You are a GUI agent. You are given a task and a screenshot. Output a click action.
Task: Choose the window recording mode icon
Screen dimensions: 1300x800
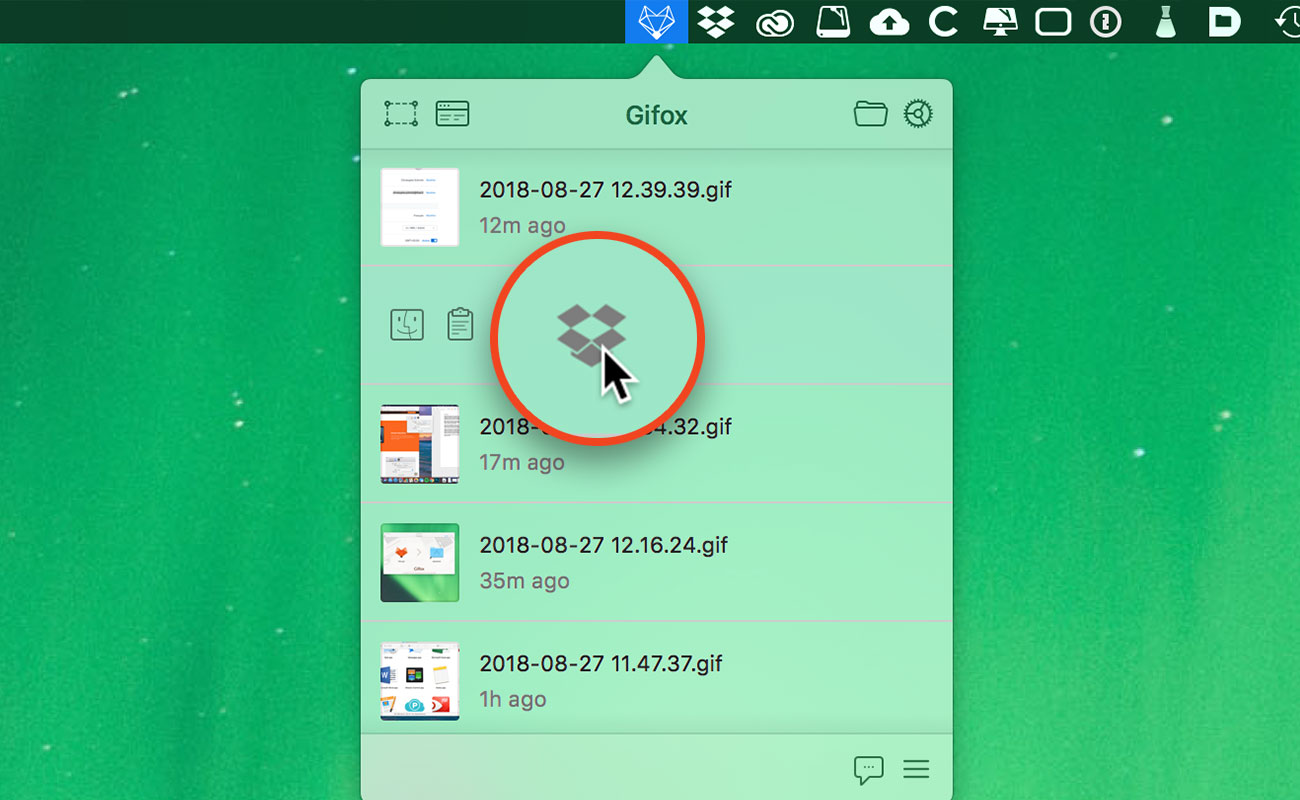coord(452,114)
